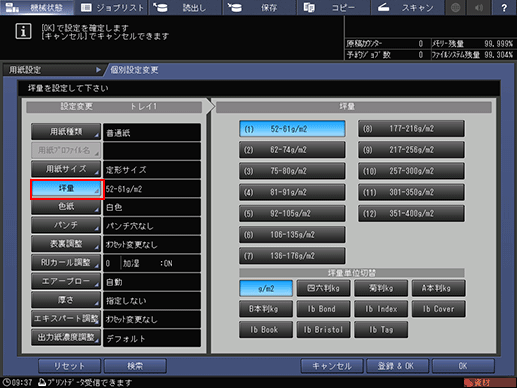Open the 読出し recall tab

coord(186,7)
